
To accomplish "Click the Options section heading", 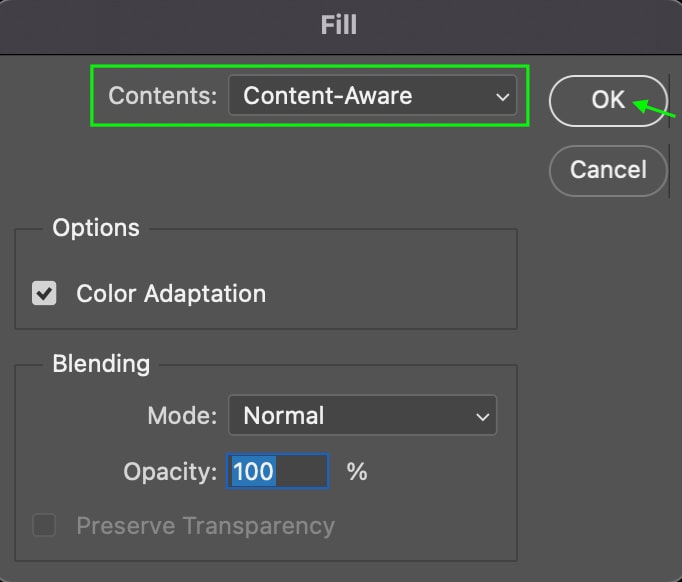I will tap(96, 228).
